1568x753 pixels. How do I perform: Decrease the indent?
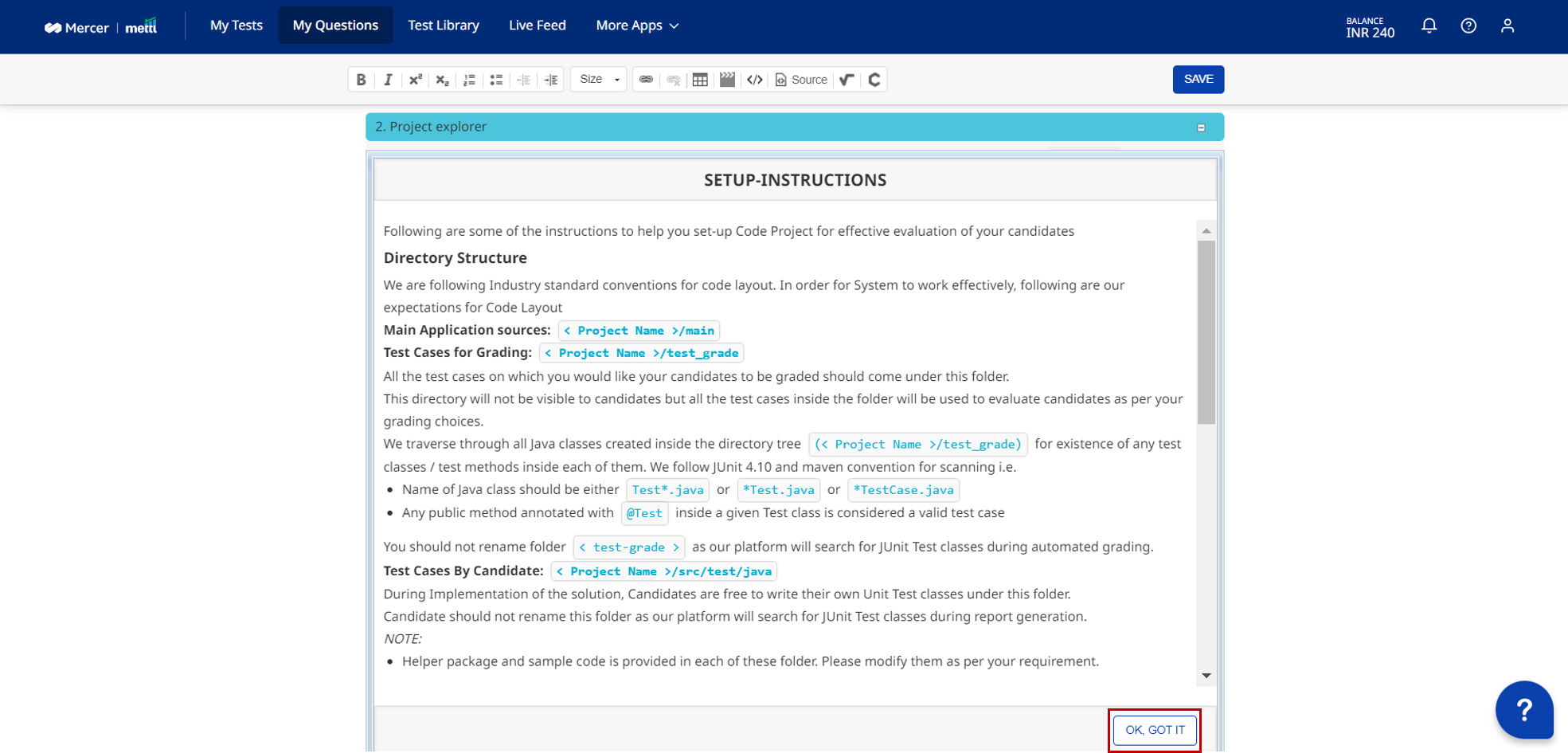coord(524,80)
